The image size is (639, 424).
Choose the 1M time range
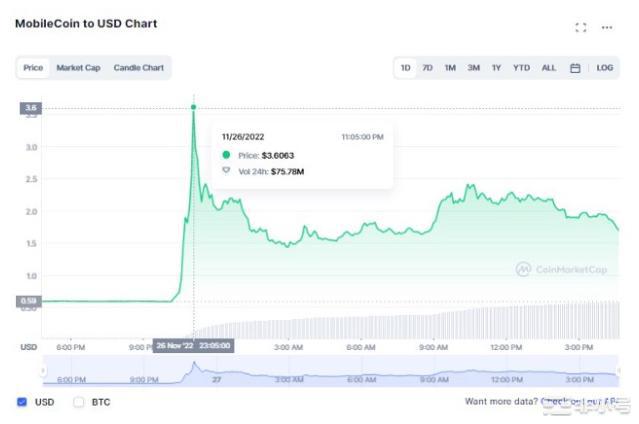(x=450, y=68)
